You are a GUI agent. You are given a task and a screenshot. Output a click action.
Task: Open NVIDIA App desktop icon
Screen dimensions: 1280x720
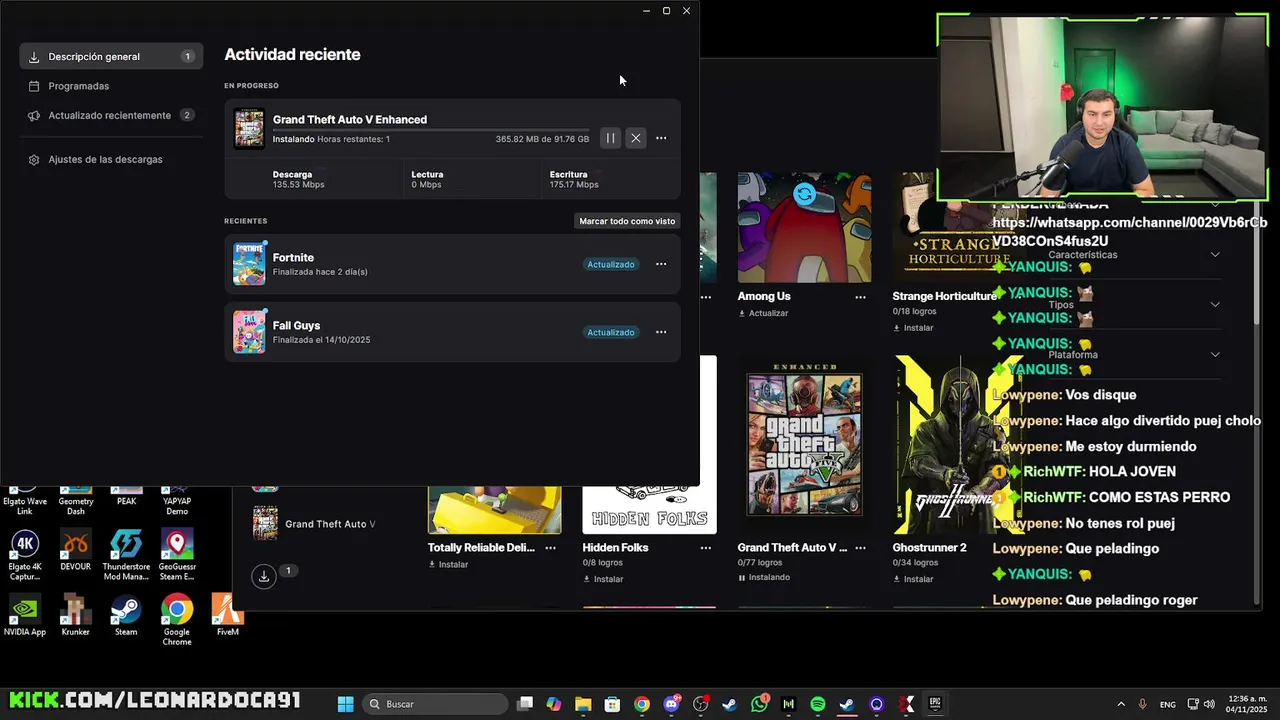tap(25, 616)
